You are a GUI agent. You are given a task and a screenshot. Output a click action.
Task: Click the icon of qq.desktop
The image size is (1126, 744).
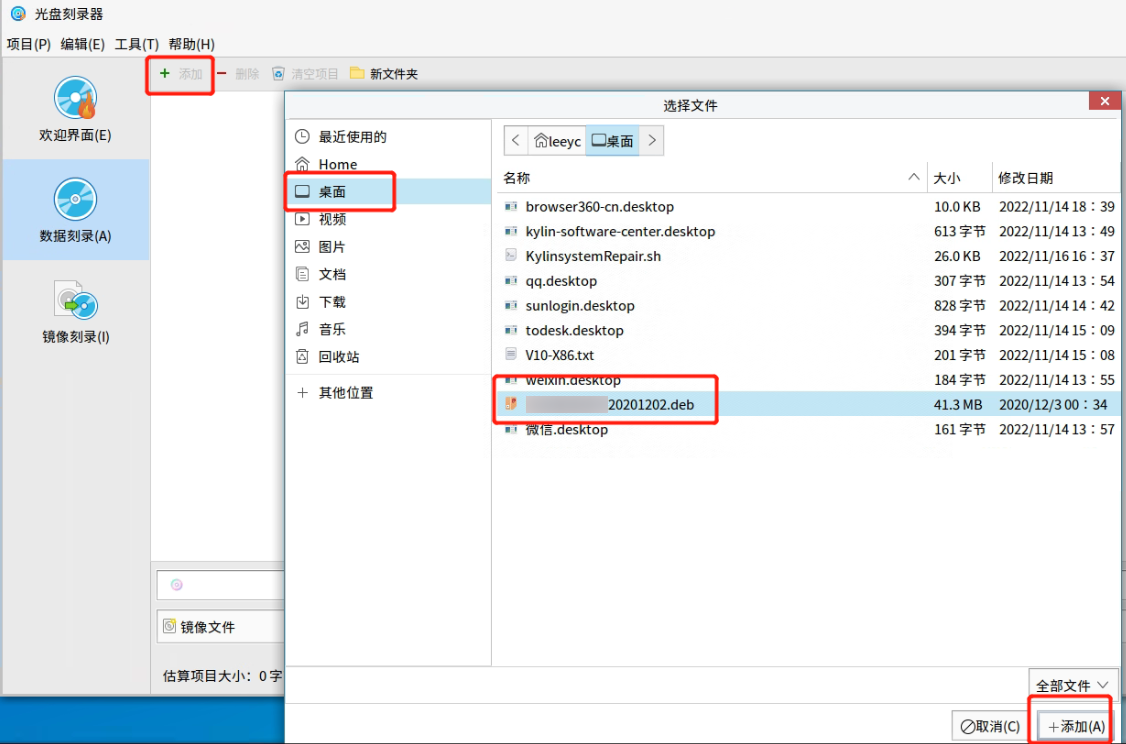pos(511,281)
